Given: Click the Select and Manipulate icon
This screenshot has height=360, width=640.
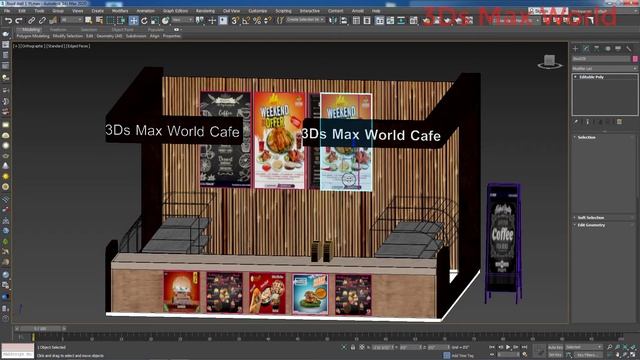Looking at the screenshot, I should click(212, 20).
